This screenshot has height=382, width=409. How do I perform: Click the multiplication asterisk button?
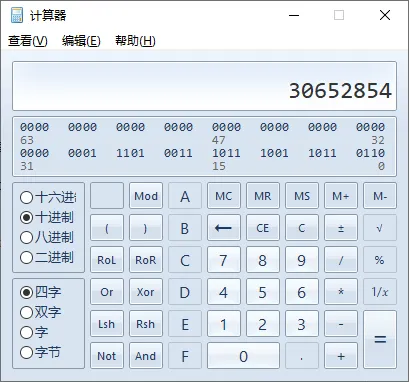341,292
